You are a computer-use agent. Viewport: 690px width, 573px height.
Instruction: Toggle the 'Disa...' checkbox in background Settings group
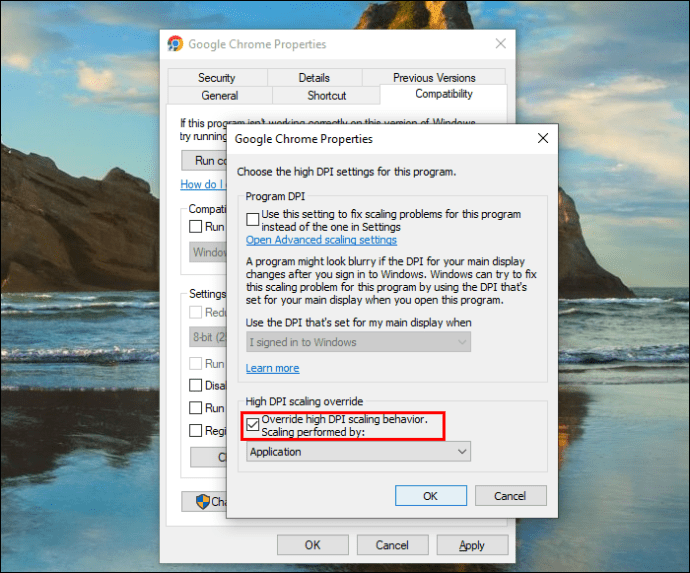click(195, 385)
